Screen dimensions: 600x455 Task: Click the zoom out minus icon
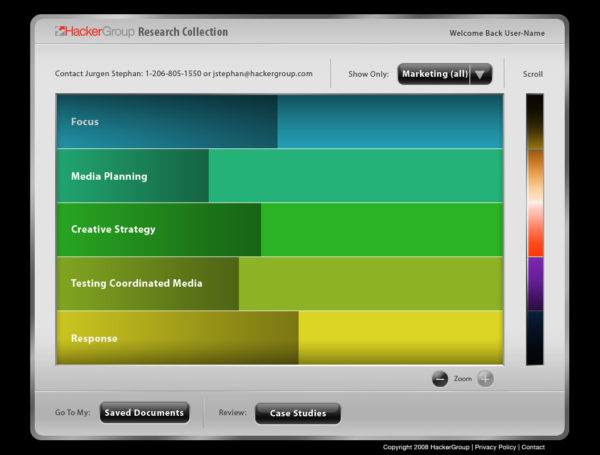click(x=440, y=379)
